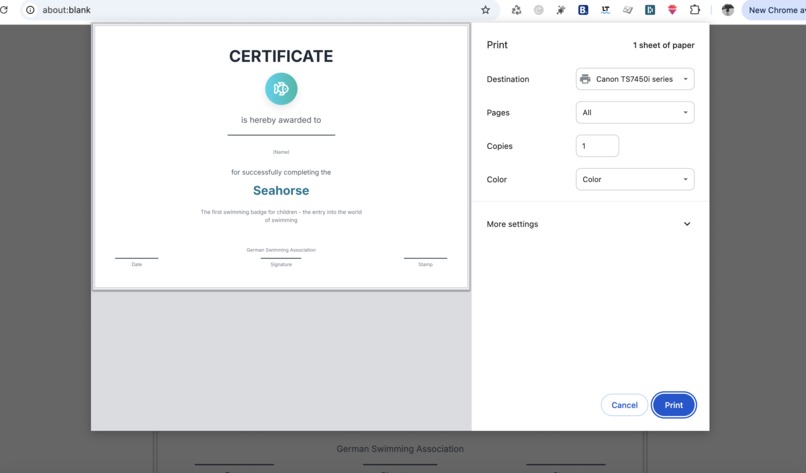Click the More settings label
Viewport: 806px width, 473px height.
pos(512,224)
